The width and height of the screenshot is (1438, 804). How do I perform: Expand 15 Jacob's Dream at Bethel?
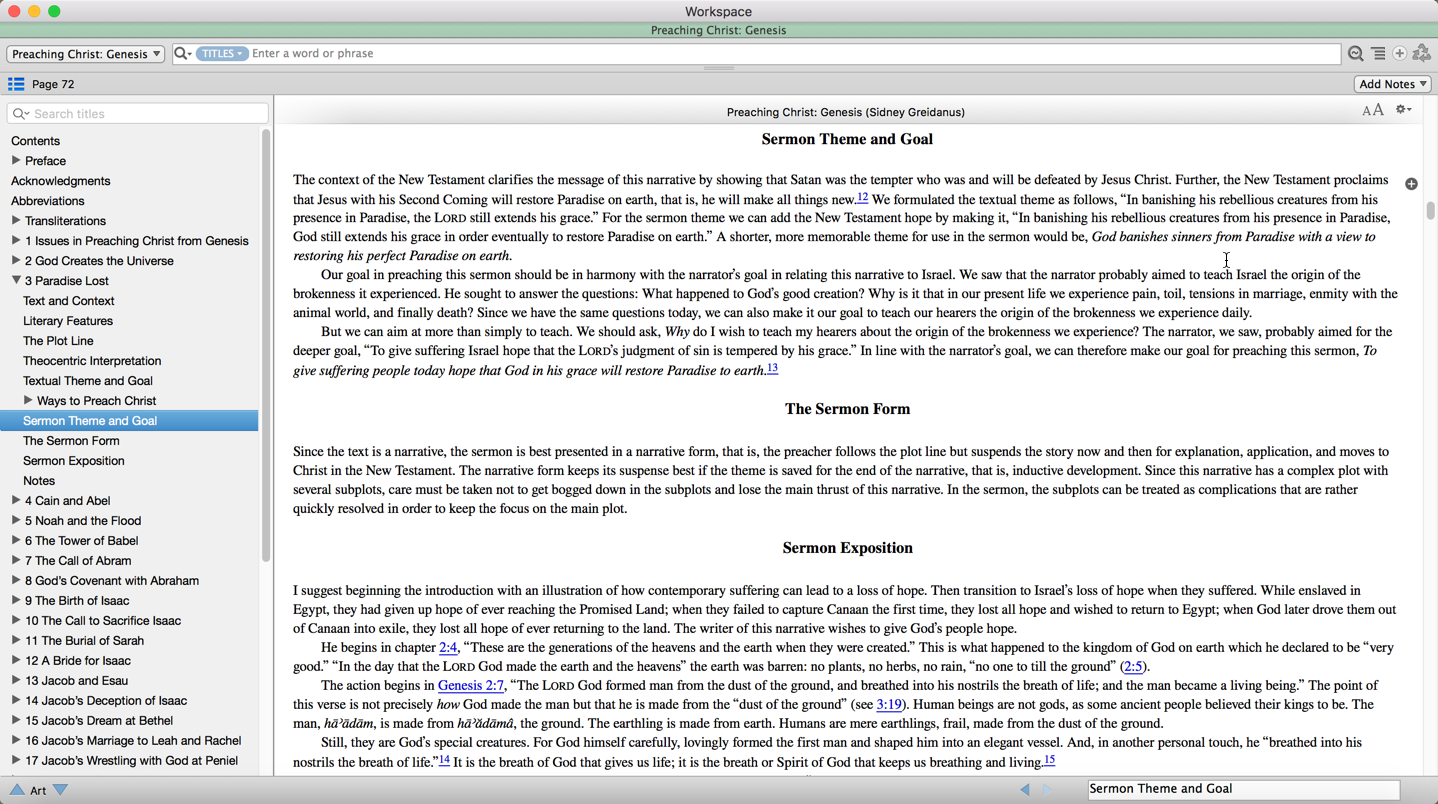16,720
